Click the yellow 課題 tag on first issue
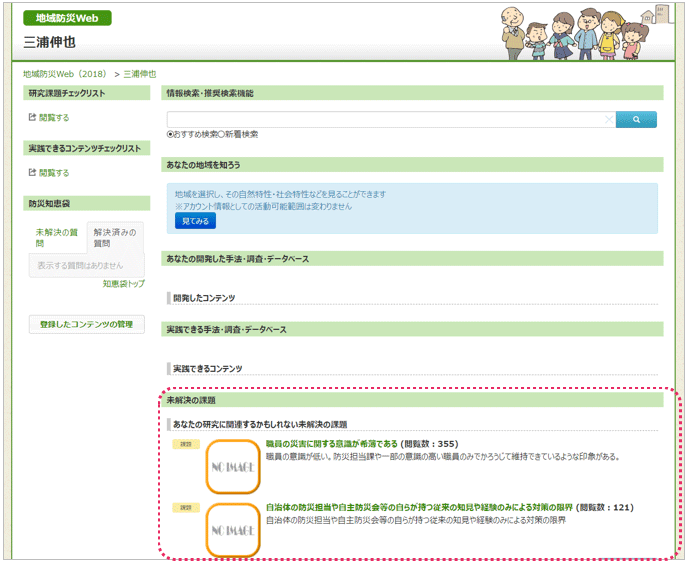 (187, 443)
